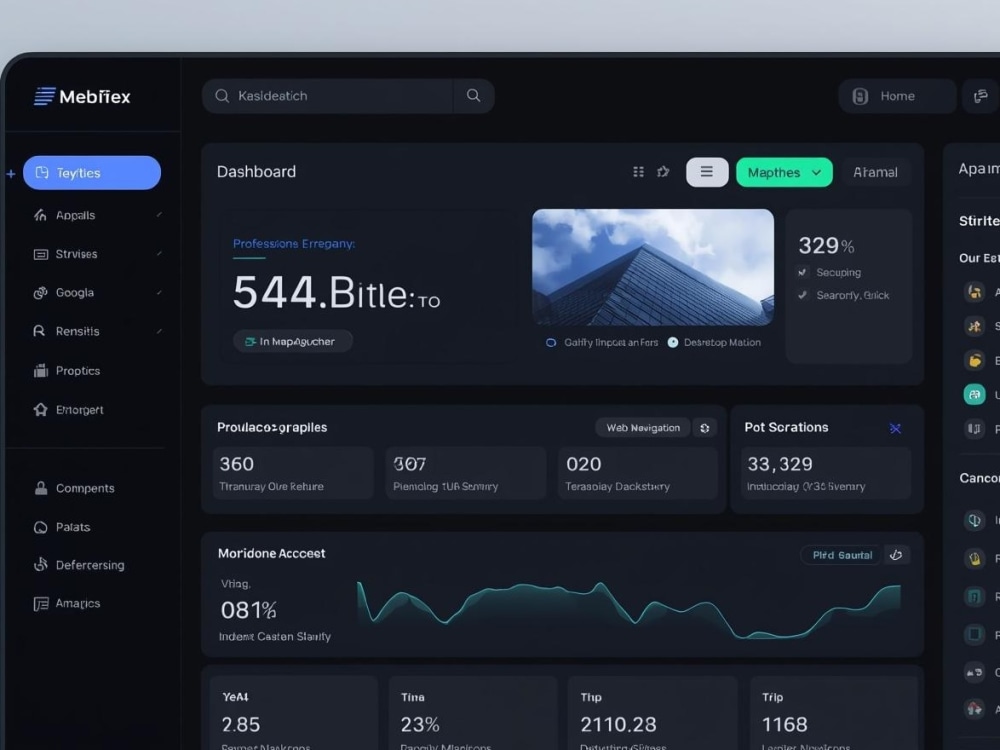The height and width of the screenshot is (750, 1000).
Task: Click the Defercersing icon in sidebar
Action: pos(41,564)
